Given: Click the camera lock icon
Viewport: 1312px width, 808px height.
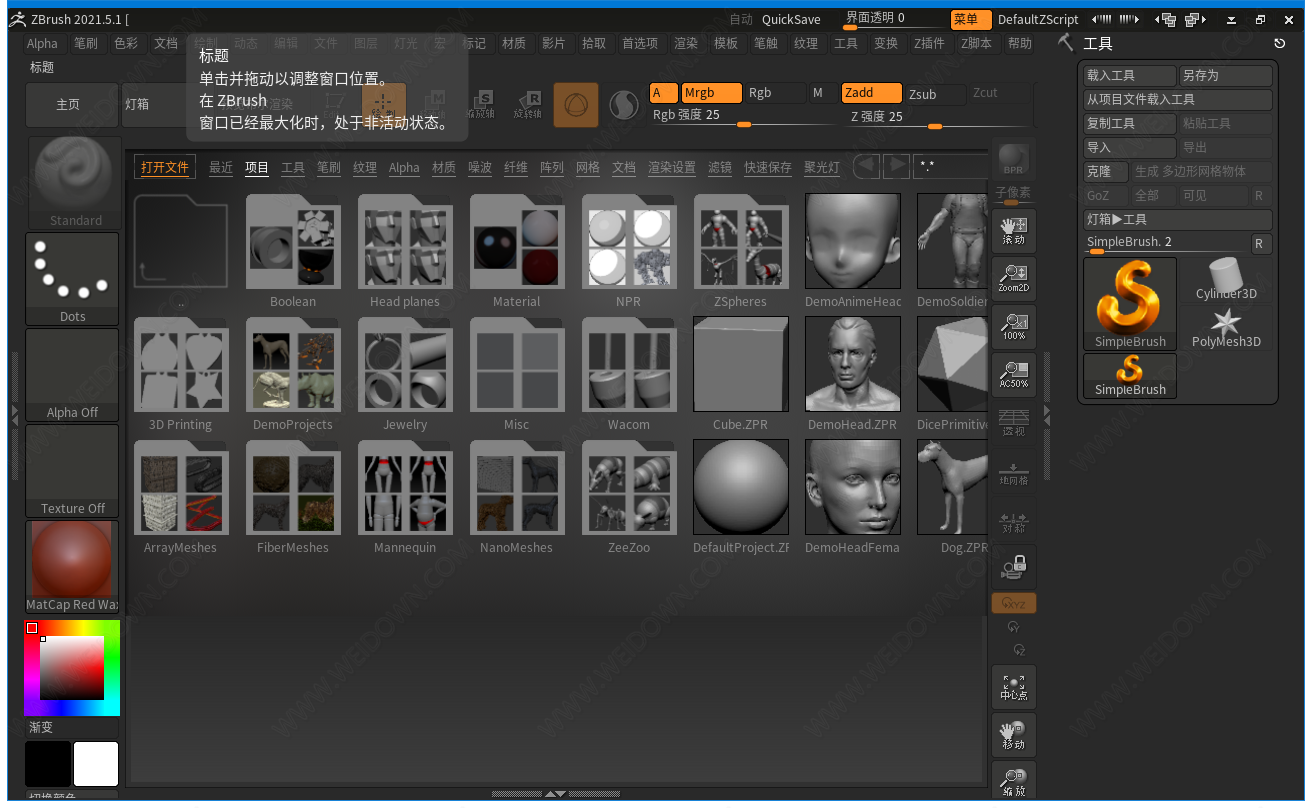Looking at the screenshot, I should click(1014, 567).
